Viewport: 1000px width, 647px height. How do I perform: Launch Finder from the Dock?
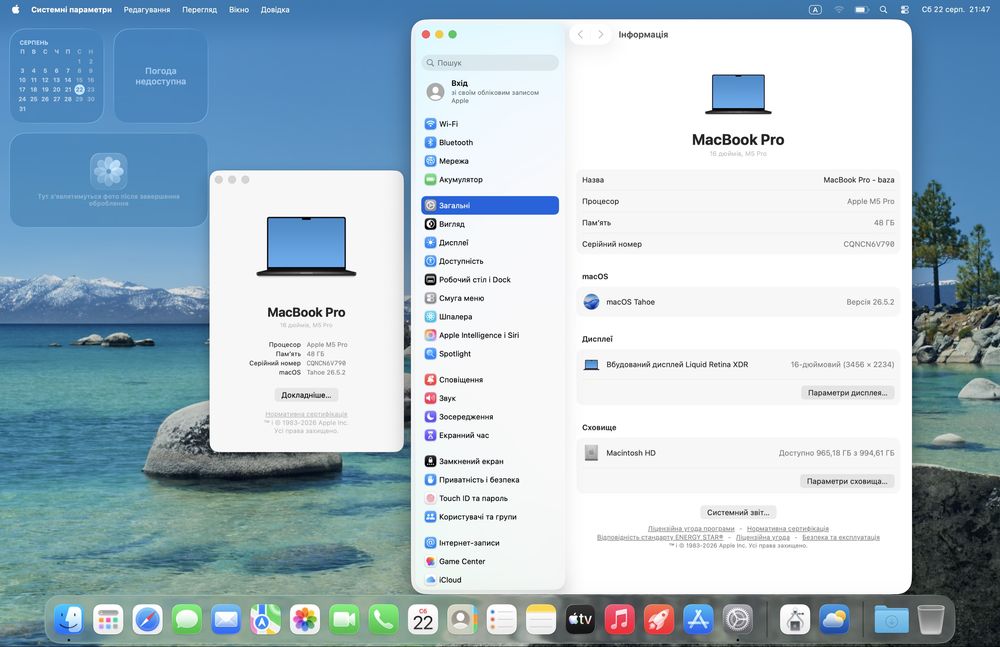point(68,619)
